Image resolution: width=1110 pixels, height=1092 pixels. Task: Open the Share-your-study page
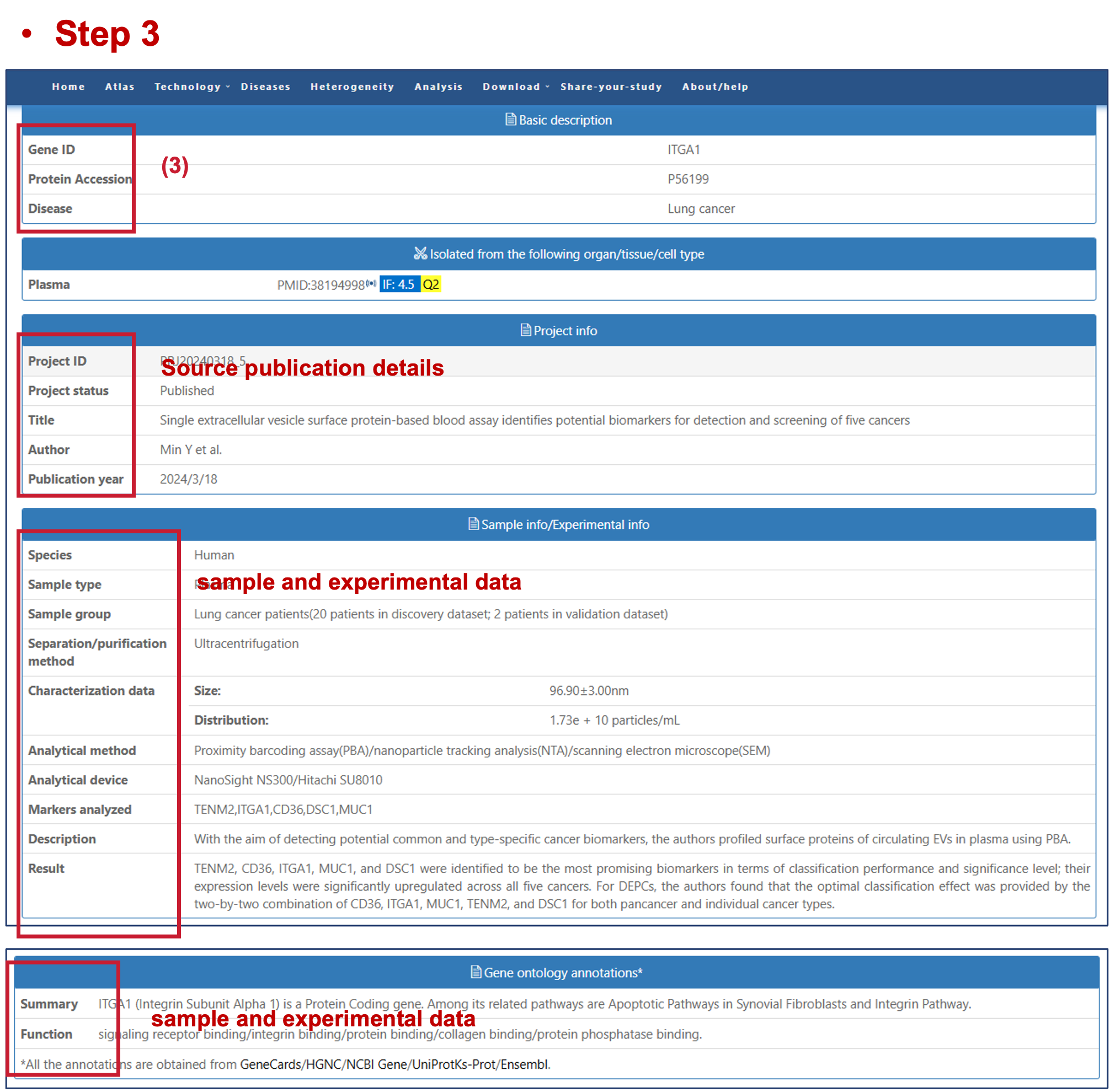611,87
